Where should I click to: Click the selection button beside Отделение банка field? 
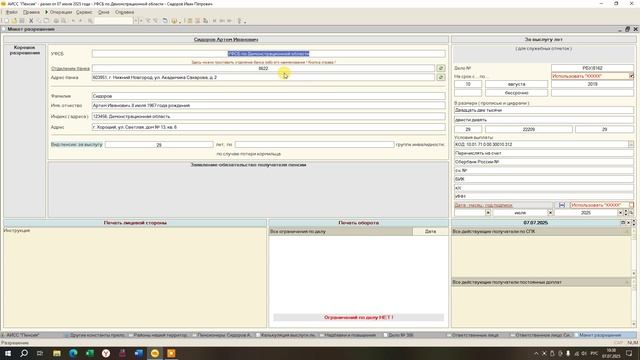tap(441, 68)
